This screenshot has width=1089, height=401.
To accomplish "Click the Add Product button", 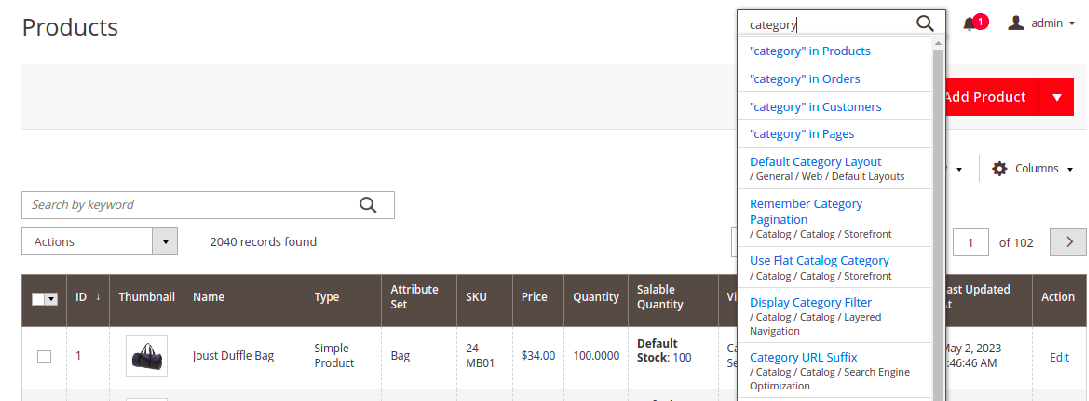I will pos(984,97).
